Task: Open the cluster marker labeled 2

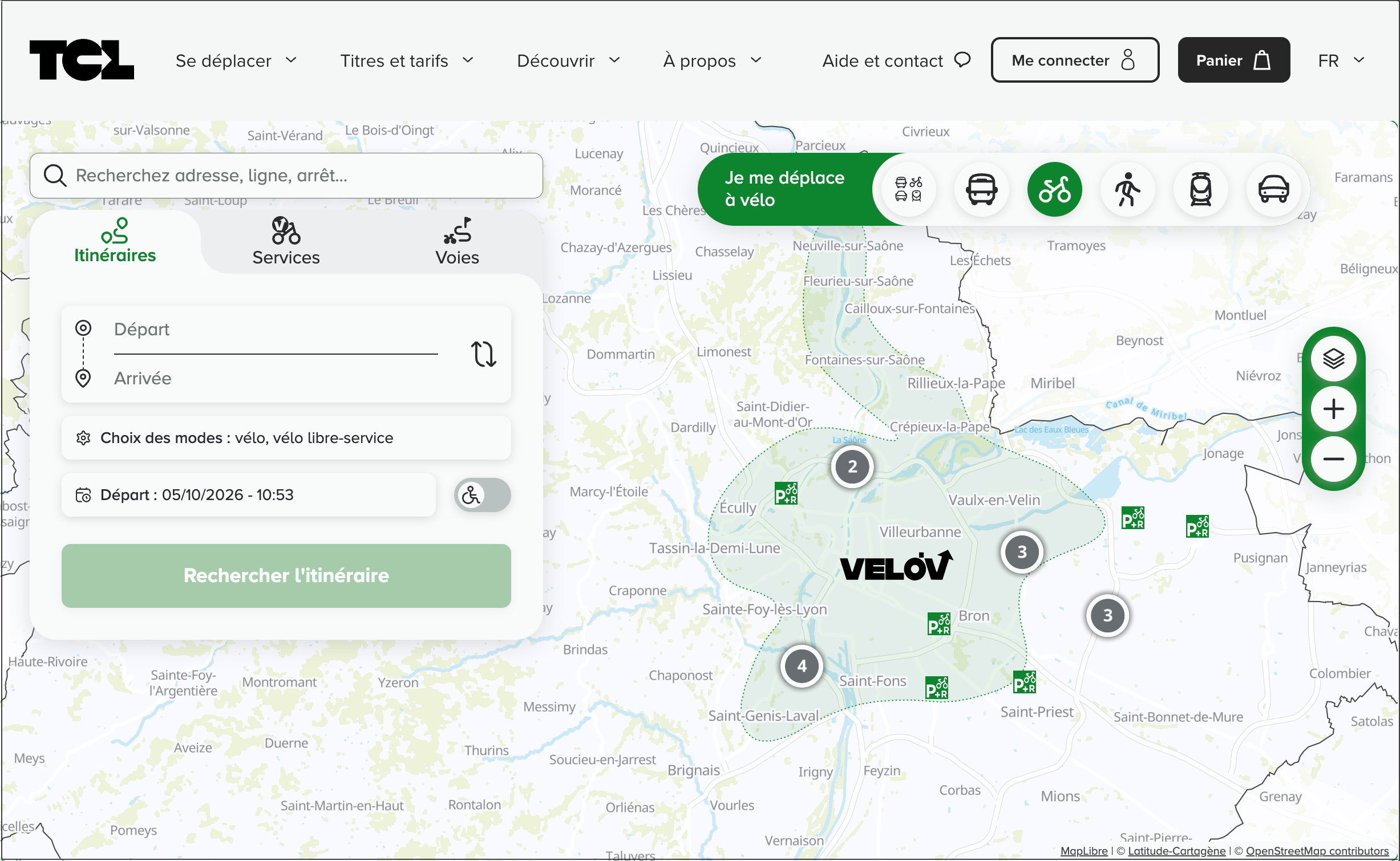Action: [x=852, y=466]
